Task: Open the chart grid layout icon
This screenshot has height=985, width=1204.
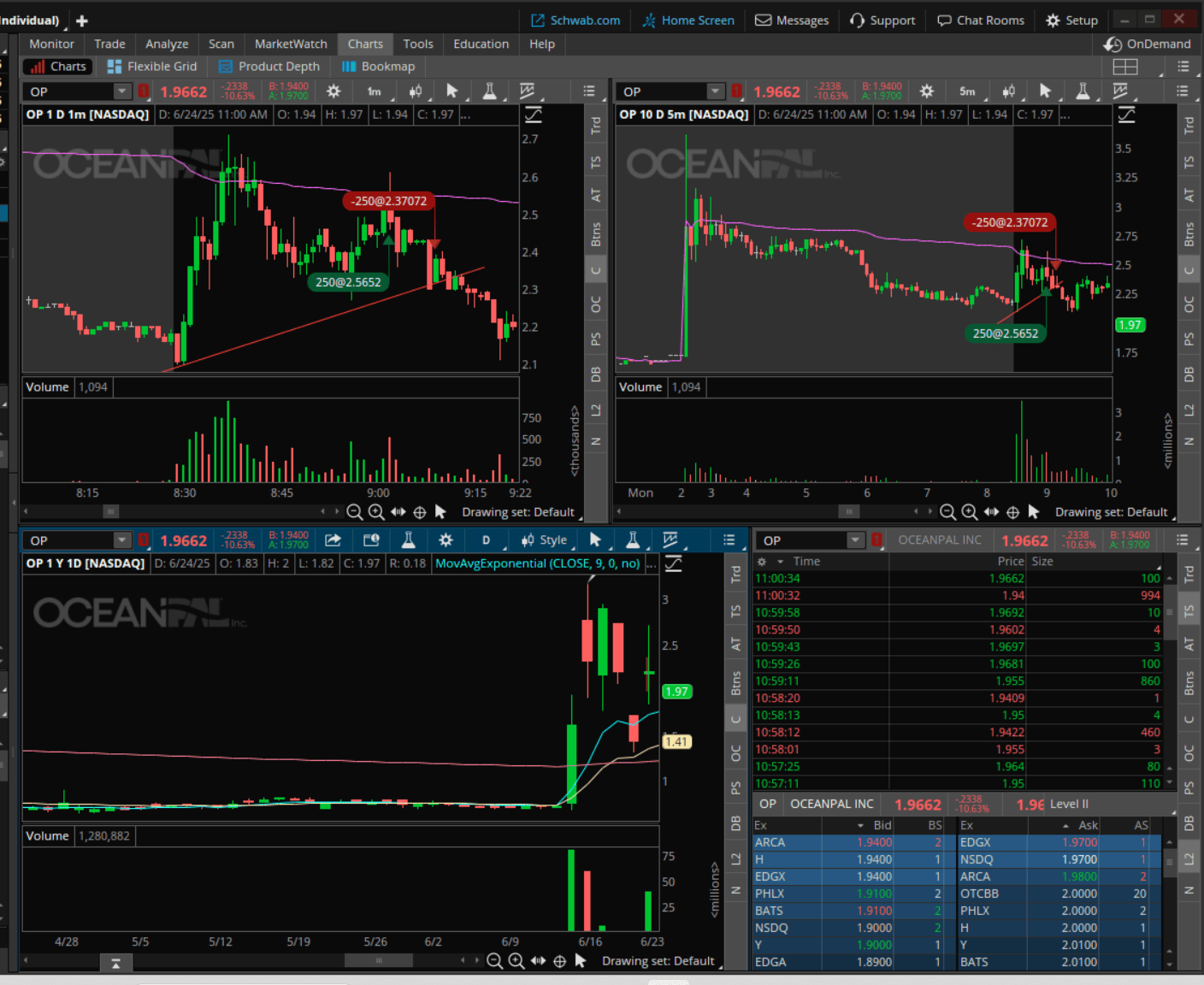Action: (1125, 67)
